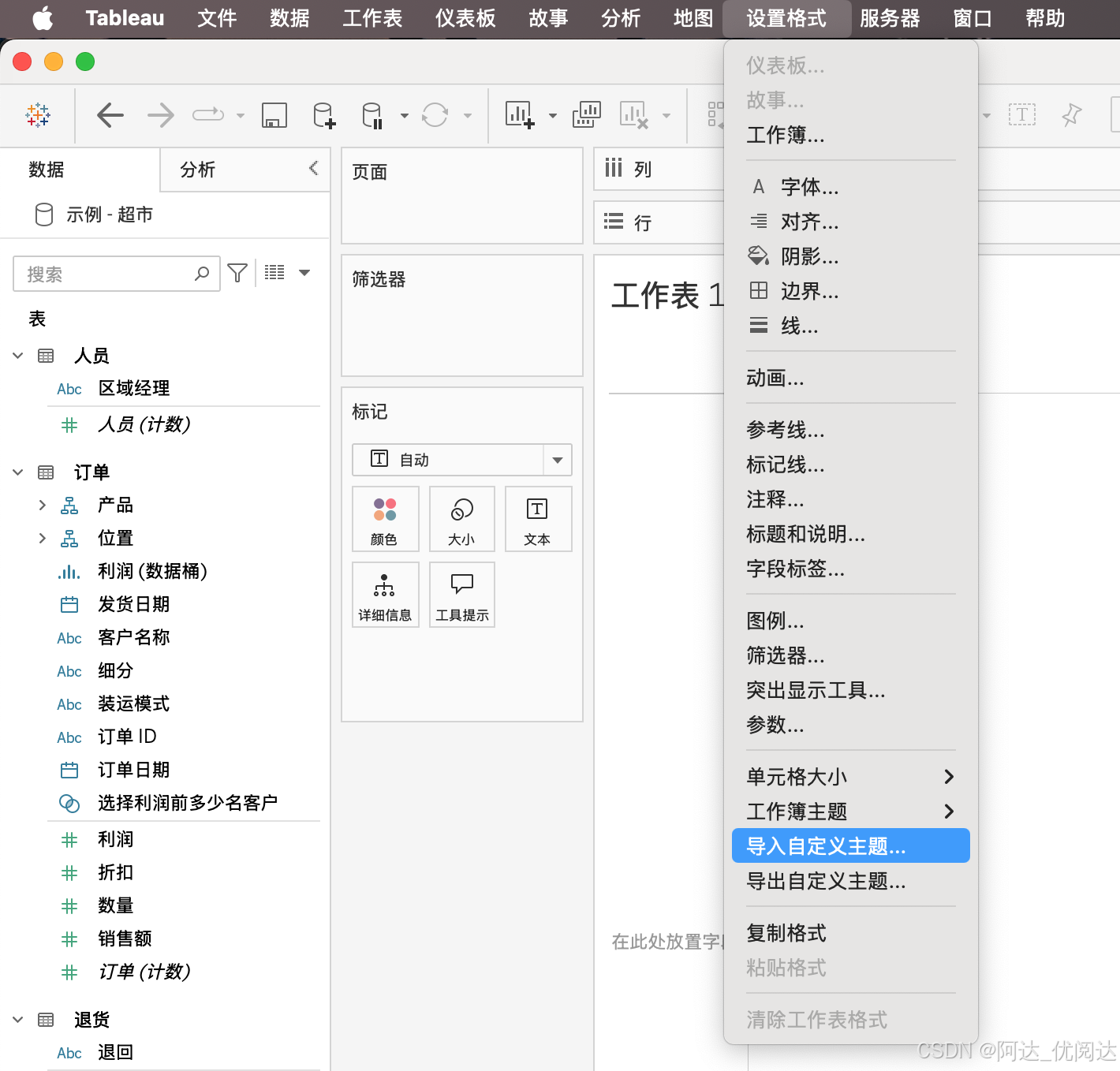Click the Size (大小) marks card
The image size is (1120, 1071).
point(461,518)
